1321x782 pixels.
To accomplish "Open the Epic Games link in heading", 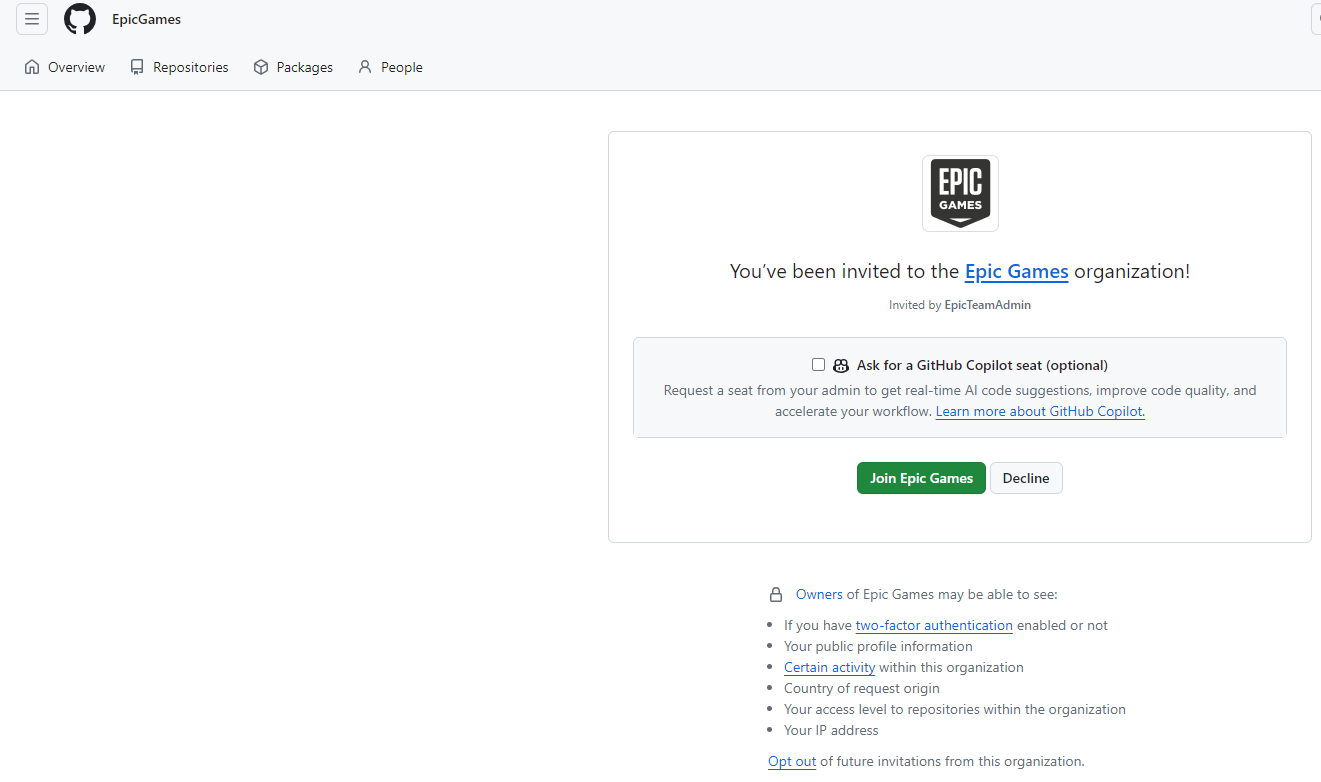I will tap(1016, 271).
